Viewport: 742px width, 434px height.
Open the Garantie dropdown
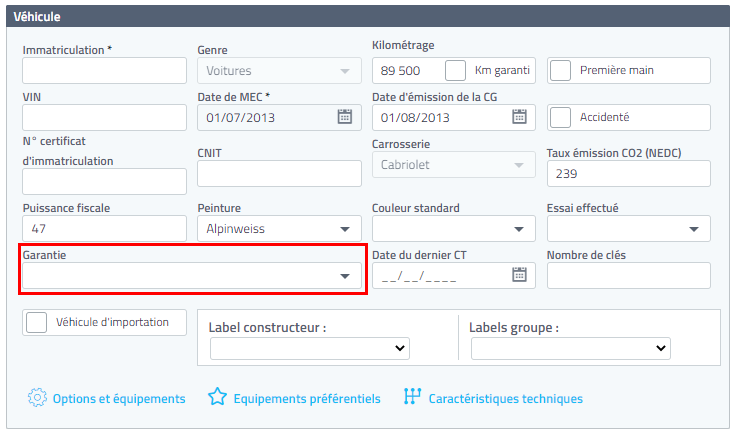pos(192,275)
